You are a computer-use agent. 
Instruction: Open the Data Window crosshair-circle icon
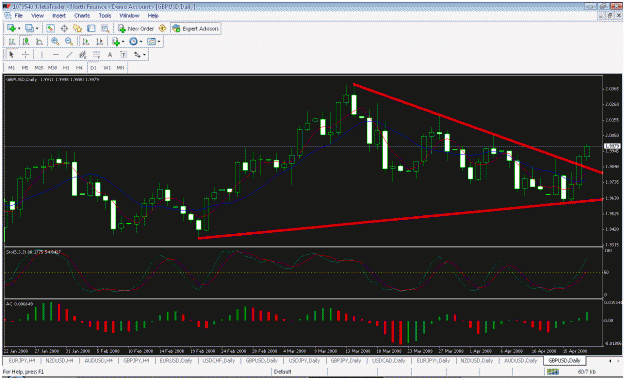coord(64,28)
